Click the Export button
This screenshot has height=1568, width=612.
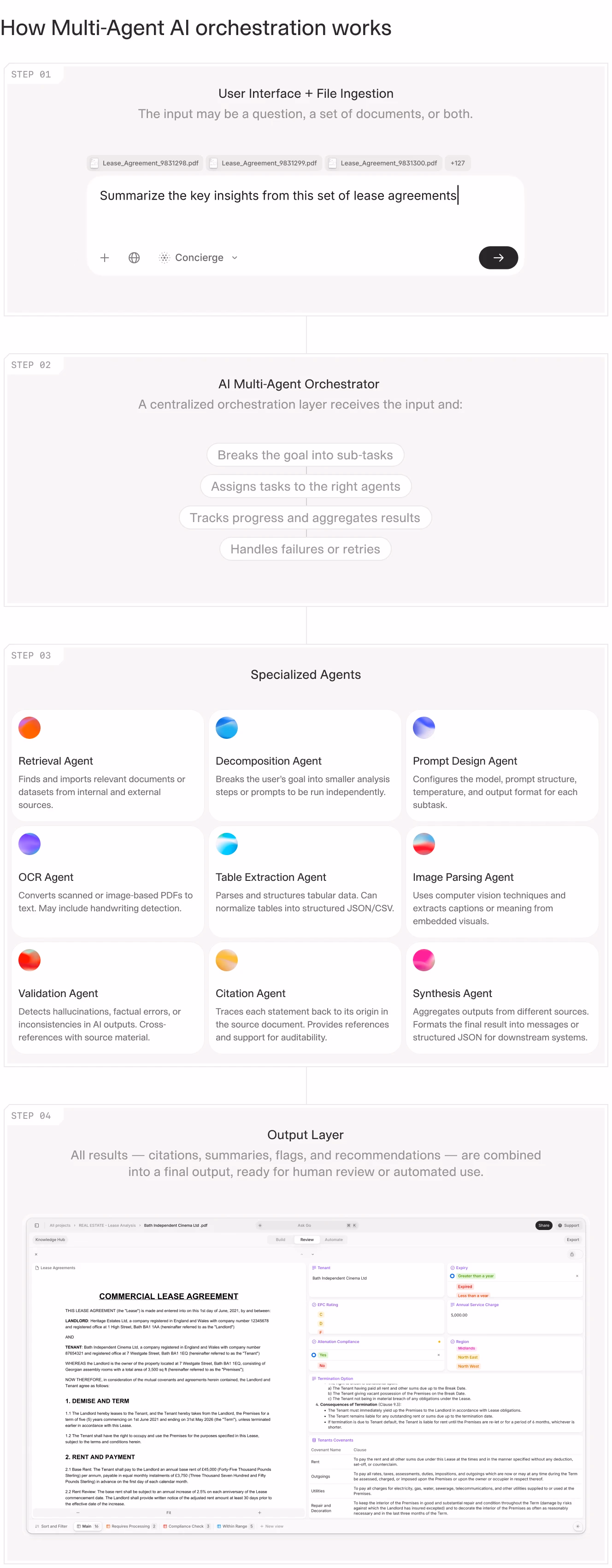click(x=572, y=1239)
